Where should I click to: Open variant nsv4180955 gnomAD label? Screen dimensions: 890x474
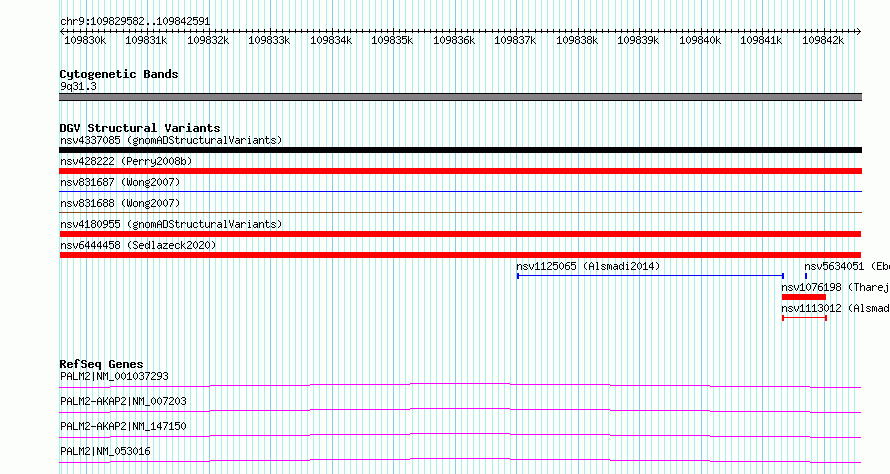point(171,224)
